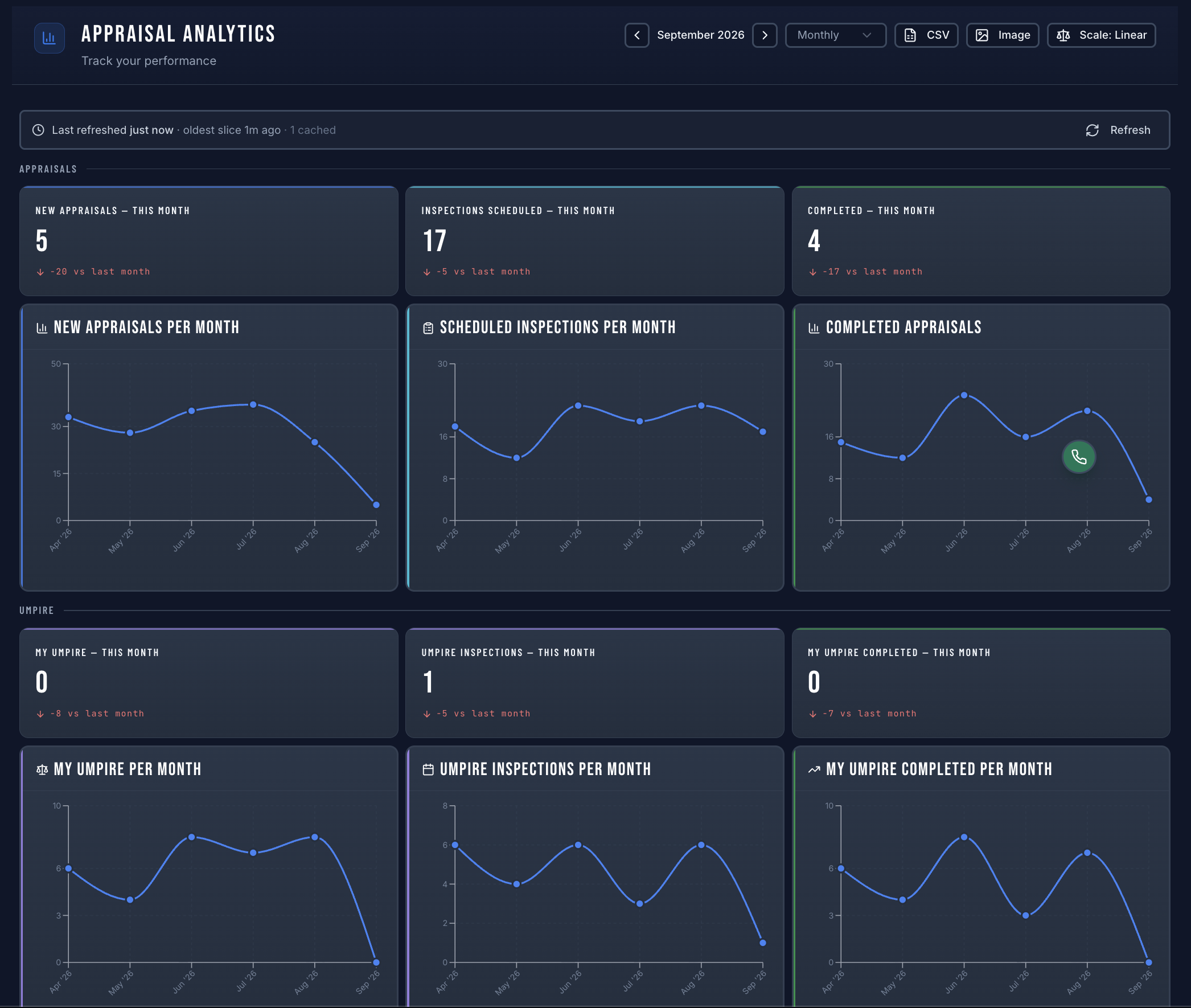Go to the previous month with the left chevron

pos(636,35)
